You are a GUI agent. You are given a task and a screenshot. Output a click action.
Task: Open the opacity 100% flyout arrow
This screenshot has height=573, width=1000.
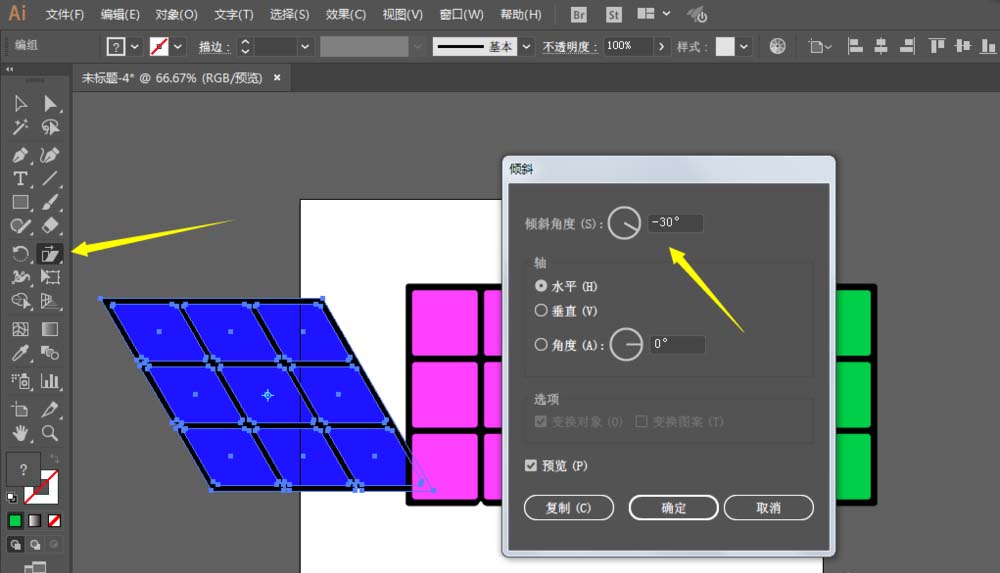661,47
